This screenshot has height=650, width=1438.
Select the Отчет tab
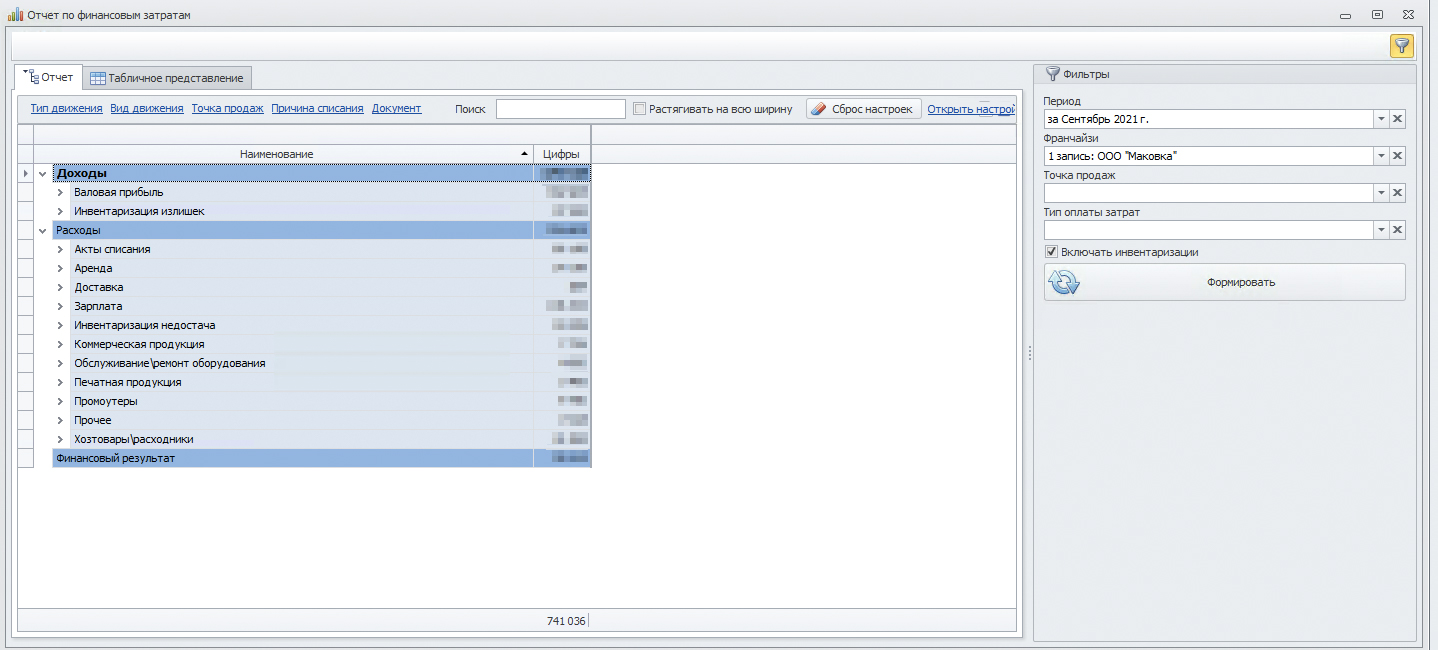[50, 77]
